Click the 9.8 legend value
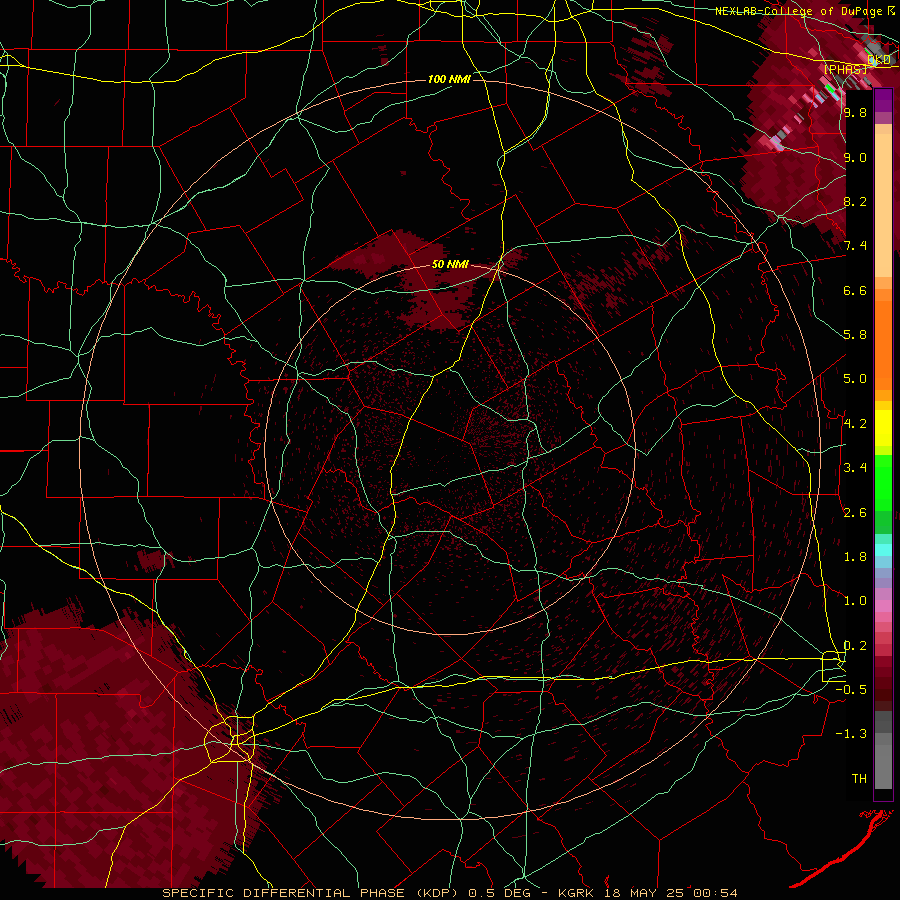Image resolution: width=900 pixels, height=900 pixels. 855,112
